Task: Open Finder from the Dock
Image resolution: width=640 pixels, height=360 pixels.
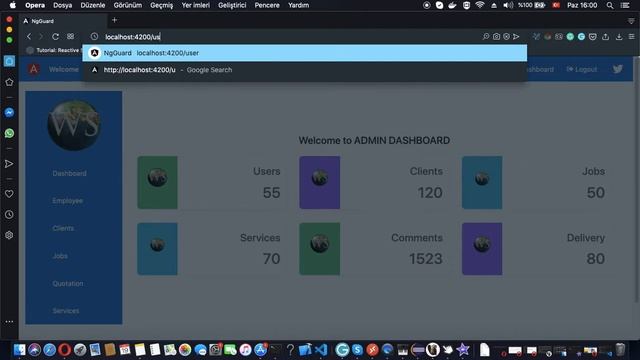Action: pyautogui.click(x=19, y=350)
